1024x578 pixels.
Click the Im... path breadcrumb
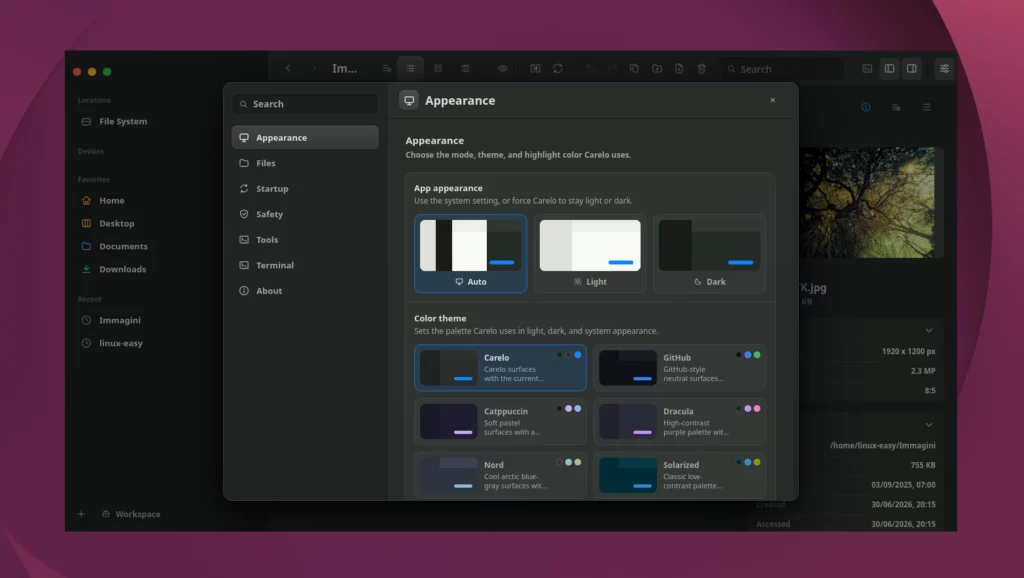pyautogui.click(x=344, y=69)
